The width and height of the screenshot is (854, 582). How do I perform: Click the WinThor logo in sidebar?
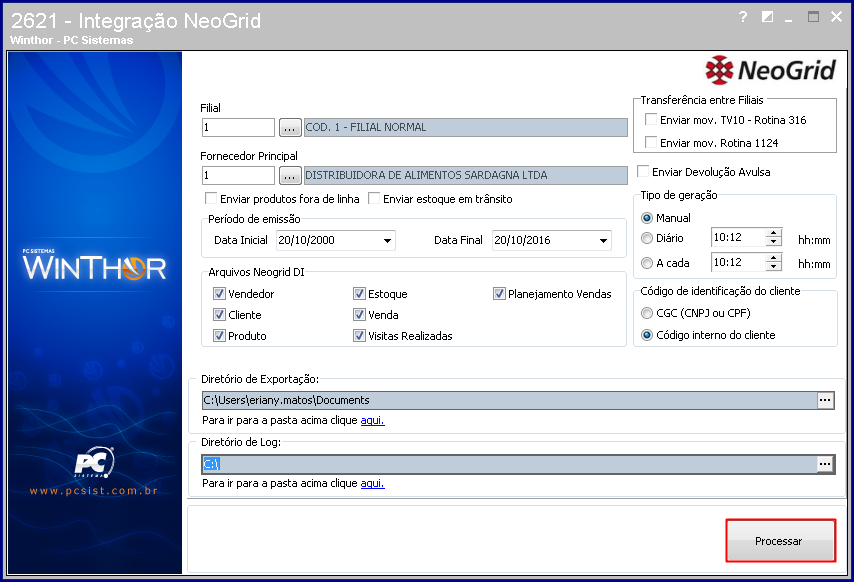tap(94, 265)
